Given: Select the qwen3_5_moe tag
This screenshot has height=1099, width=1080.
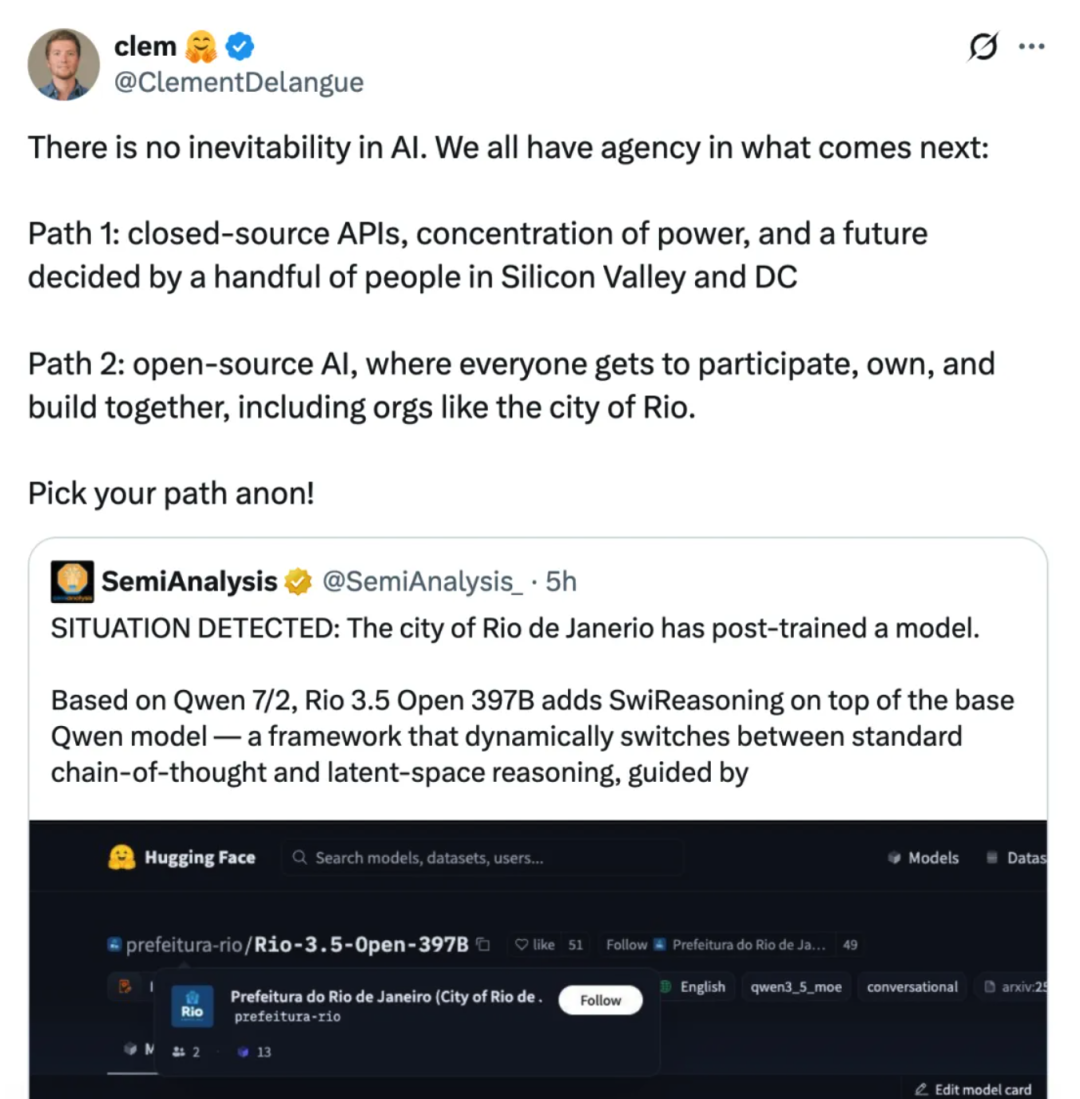Looking at the screenshot, I should click(795, 987).
